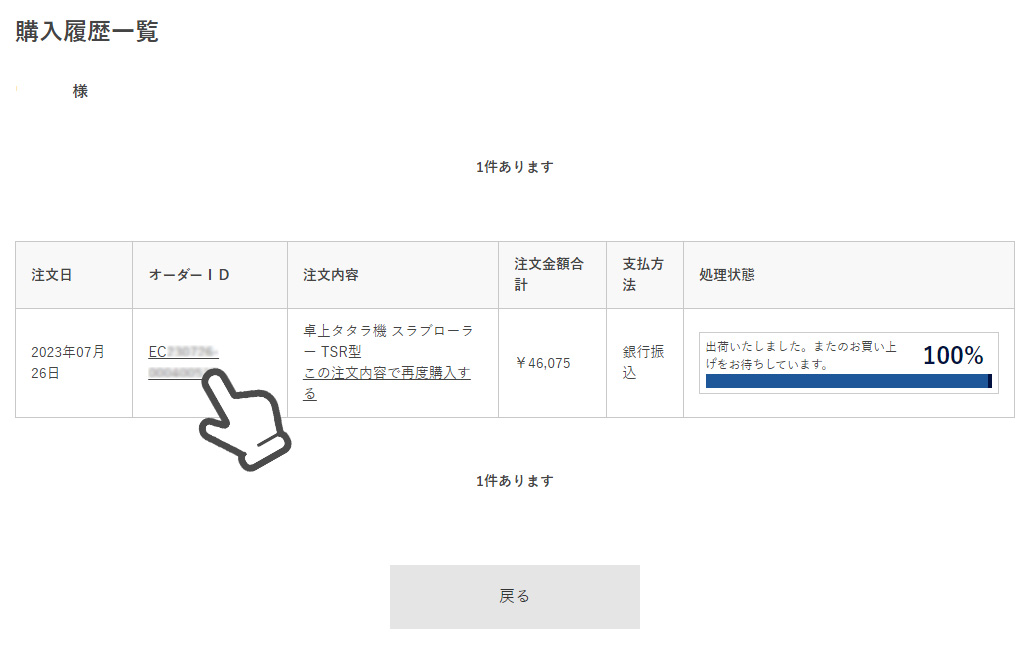The image size is (1030, 647).
Task: Select the 支払方法 column header
Action: click(643, 274)
